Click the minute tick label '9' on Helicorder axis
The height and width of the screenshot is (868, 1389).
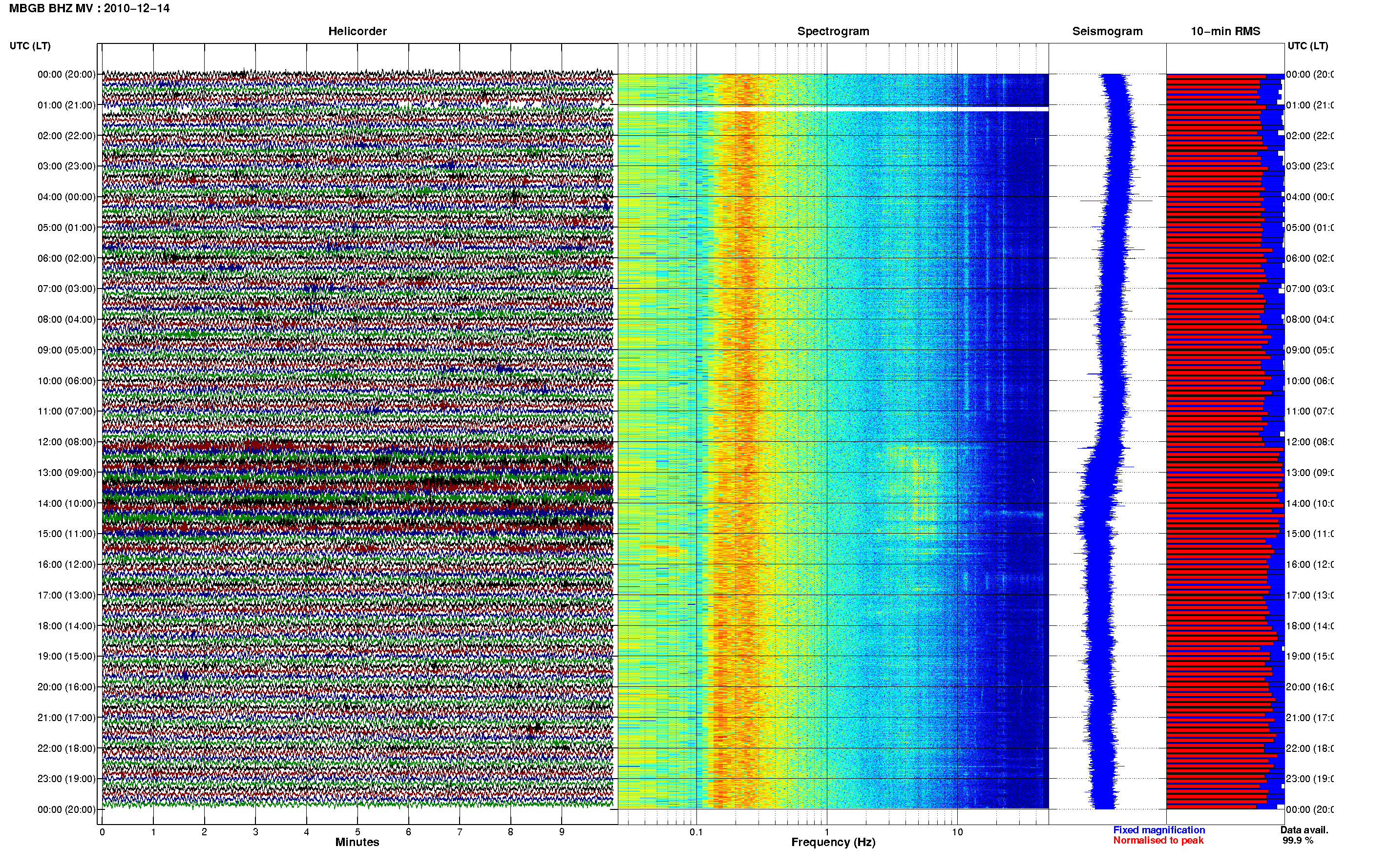click(x=562, y=832)
